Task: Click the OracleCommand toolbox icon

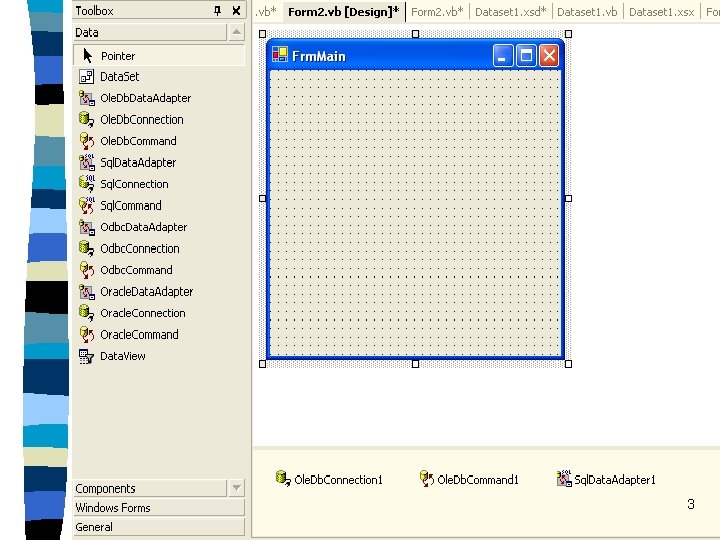Action: pyautogui.click(x=86, y=334)
